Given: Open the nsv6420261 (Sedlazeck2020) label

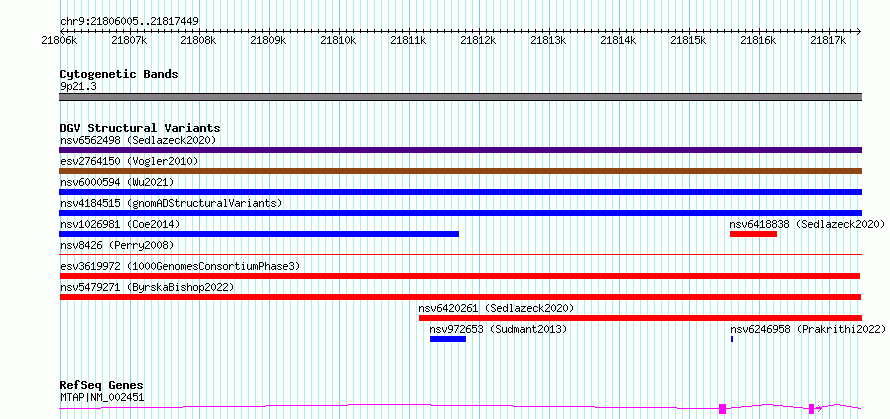Looking at the screenshot, I should pos(497,308).
